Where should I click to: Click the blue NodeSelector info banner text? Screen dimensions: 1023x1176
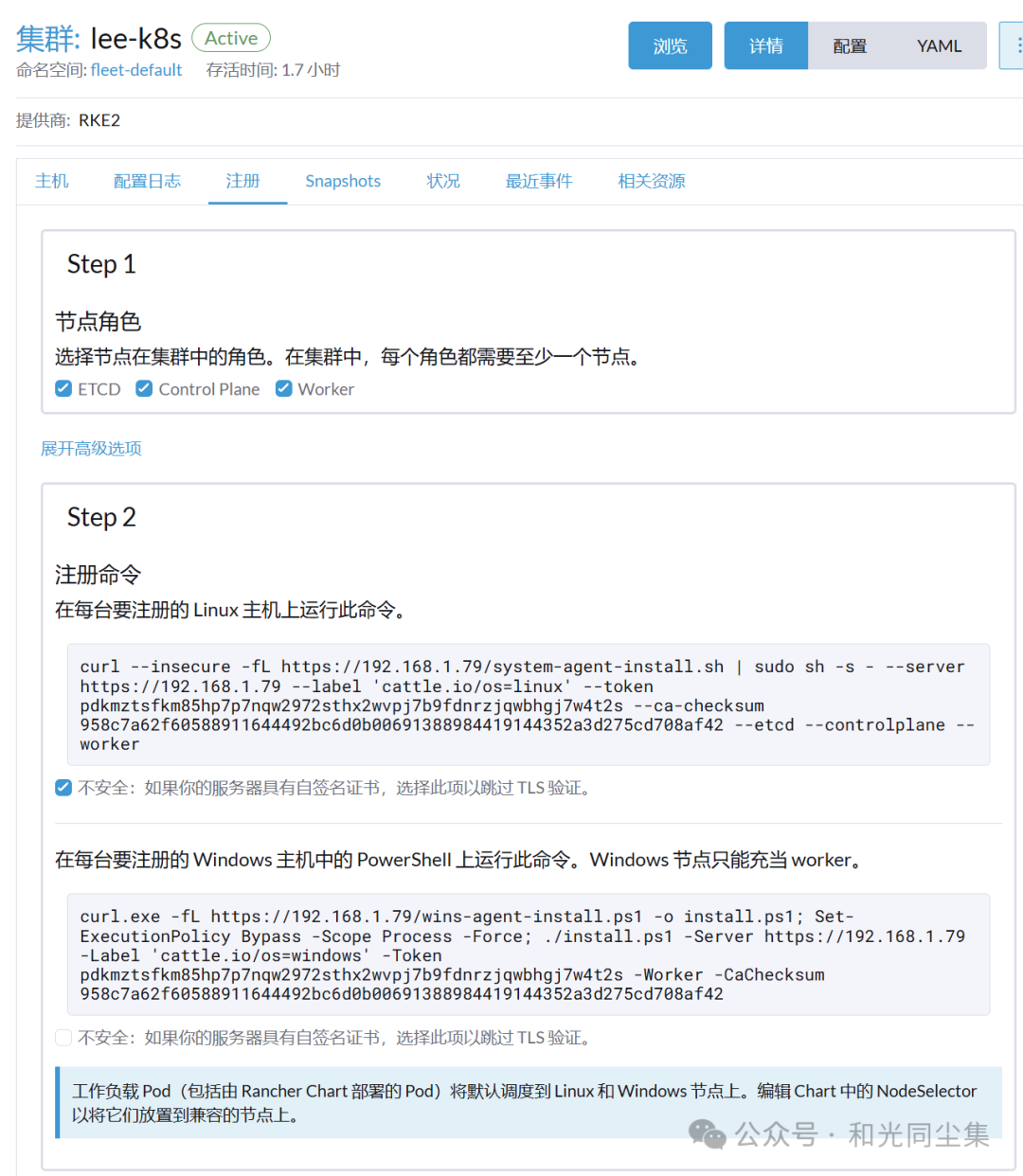pyautogui.click(x=524, y=1103)
